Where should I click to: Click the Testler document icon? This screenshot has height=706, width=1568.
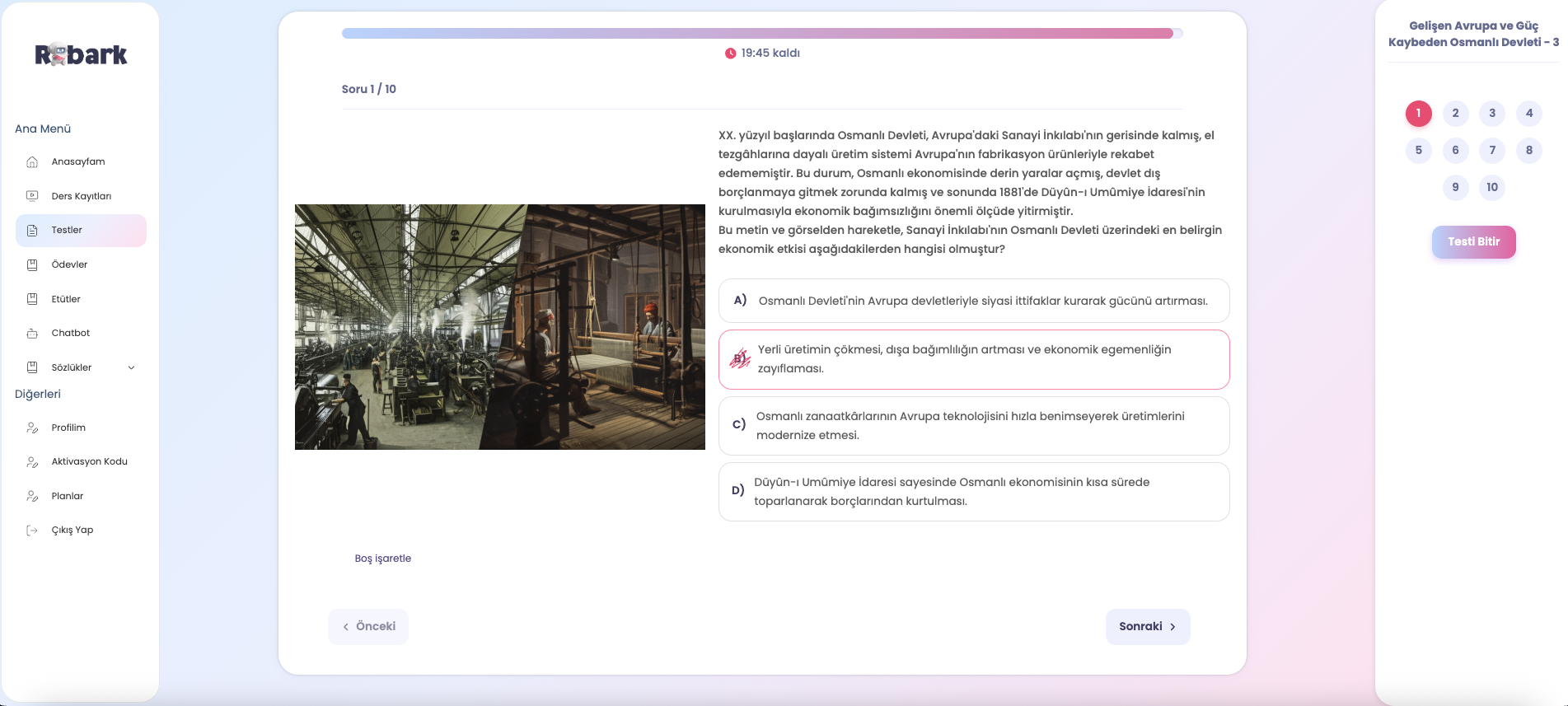[32, 231]
